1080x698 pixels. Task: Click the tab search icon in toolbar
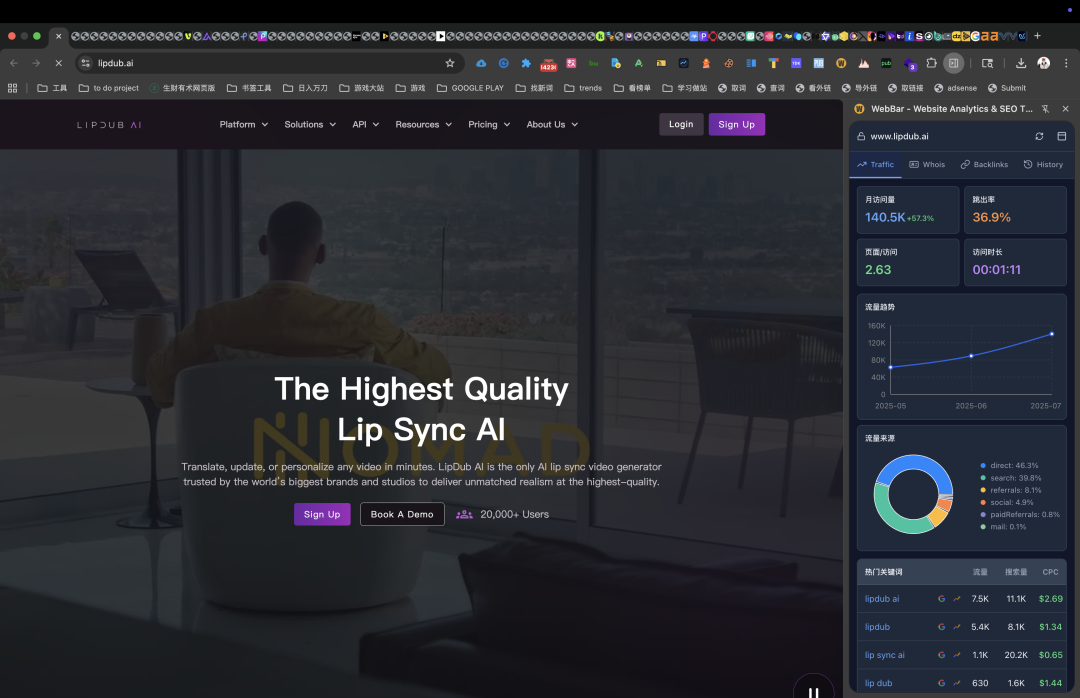coord(987,63)
